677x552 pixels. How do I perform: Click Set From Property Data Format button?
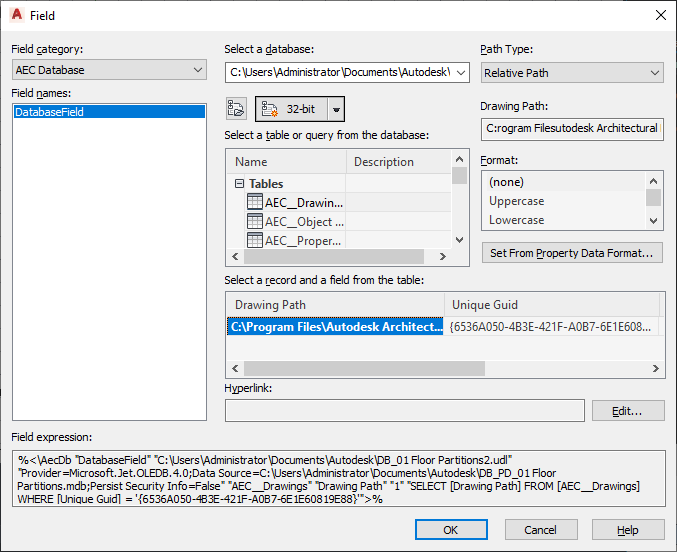572,253
